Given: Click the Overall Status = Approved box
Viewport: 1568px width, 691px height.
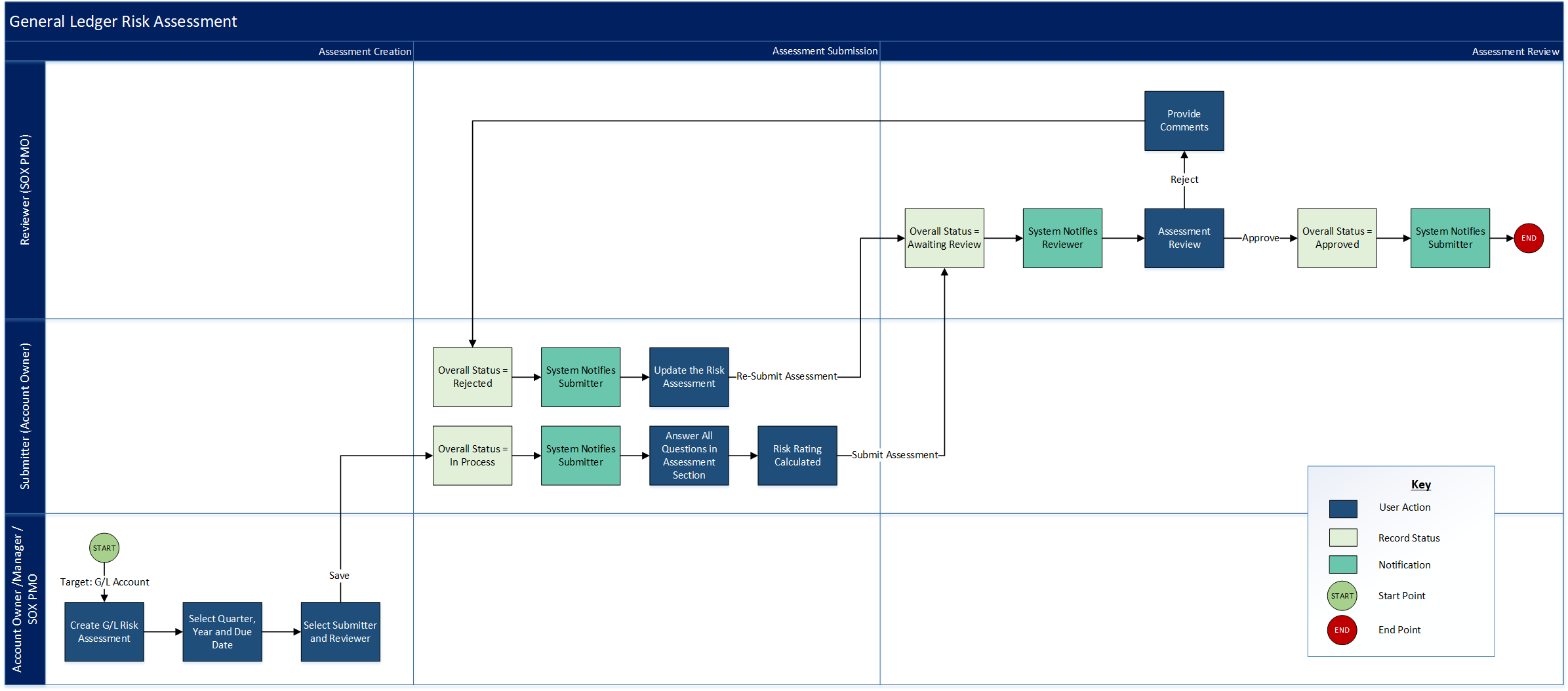Looking at the screenshot, I should (1337, 238).
